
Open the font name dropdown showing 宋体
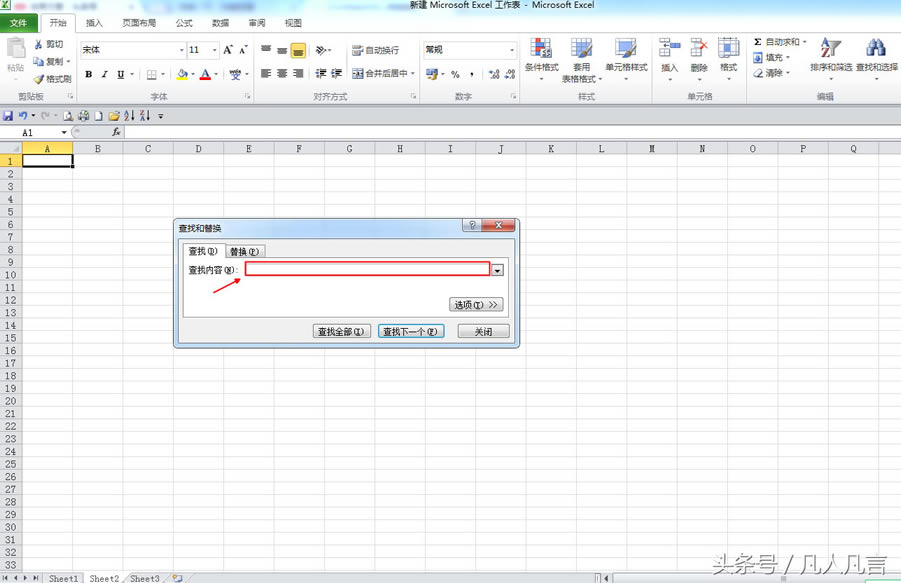tap(181, 50)
